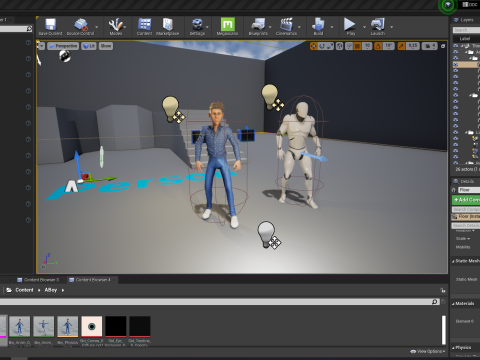Click the green circular icon at top right
The width and height of the screenshot is (480, 360).
pyautogui.click(x=448, y=5)
